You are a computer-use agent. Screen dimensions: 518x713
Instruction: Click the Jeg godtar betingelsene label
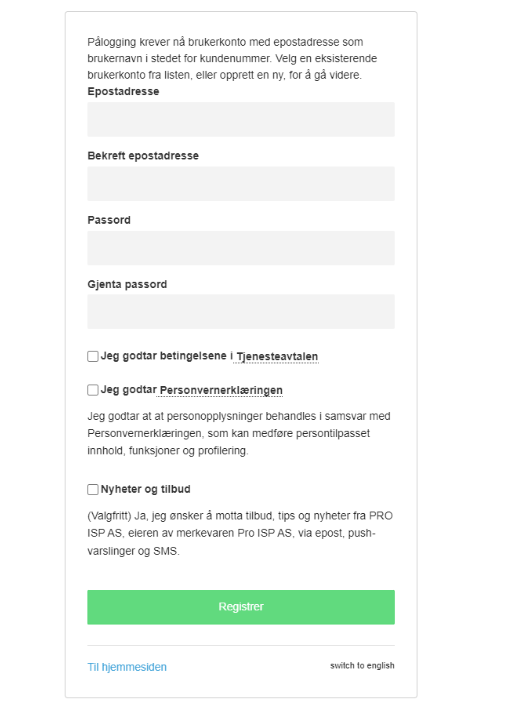tap(163, 356)
